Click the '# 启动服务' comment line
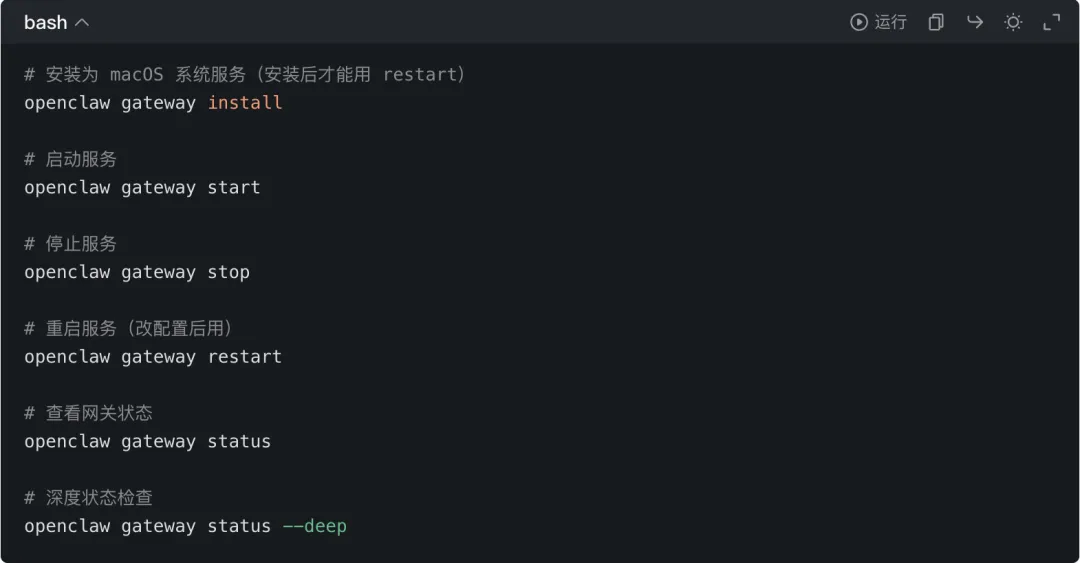Screen dimensions: 1080x563 click(x=71, y=159)
